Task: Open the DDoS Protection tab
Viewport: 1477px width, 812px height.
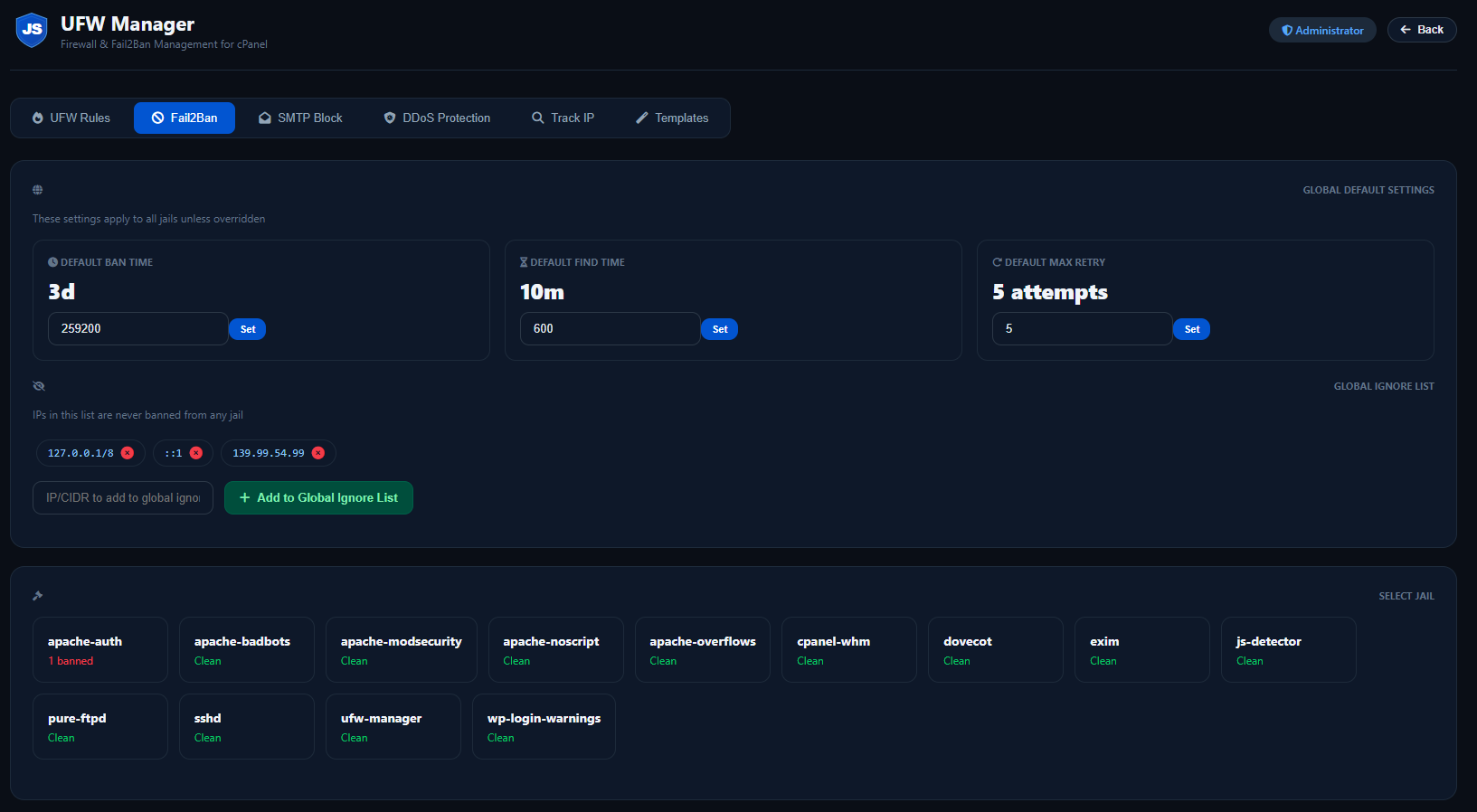Action: coord(437,118)
